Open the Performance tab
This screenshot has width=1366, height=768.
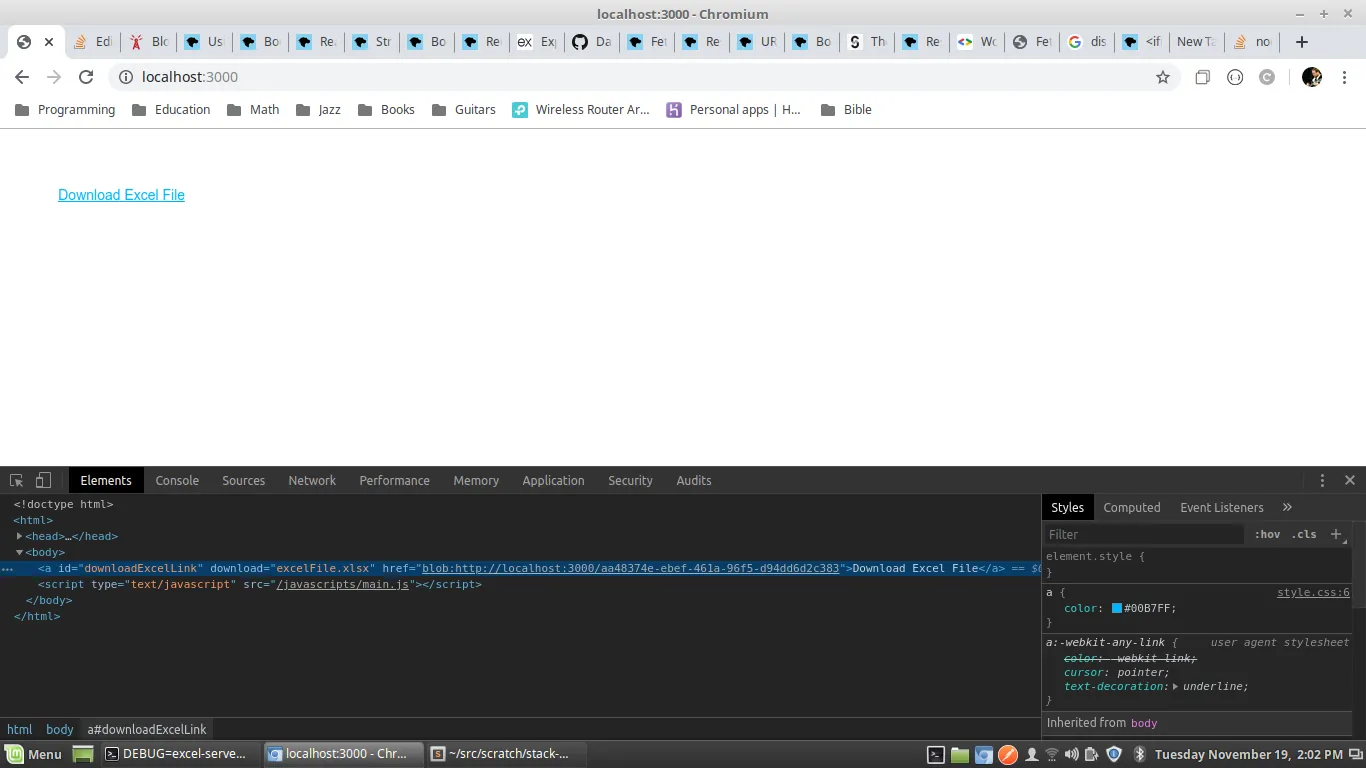(394, 480)
